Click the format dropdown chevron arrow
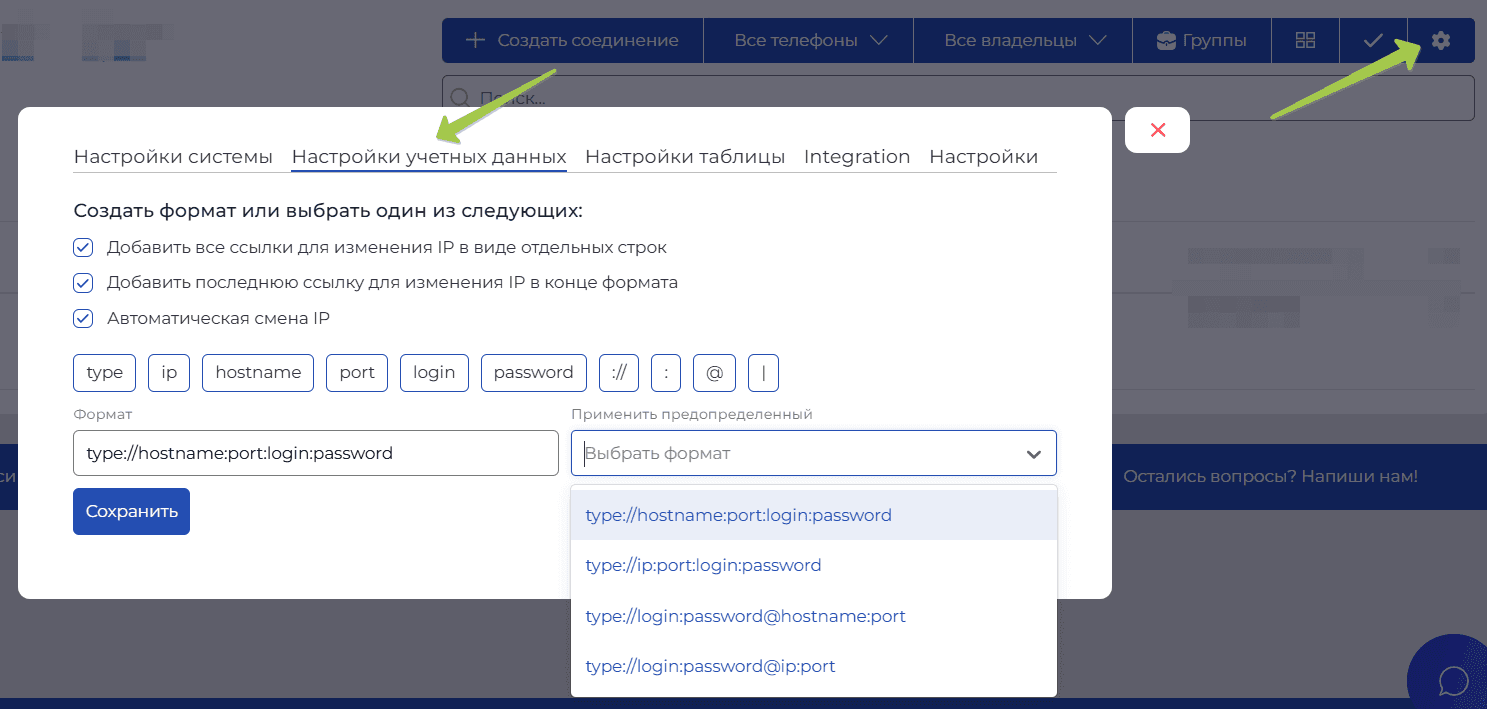The image size is (1487, 709). click(x=1034, y=454)
